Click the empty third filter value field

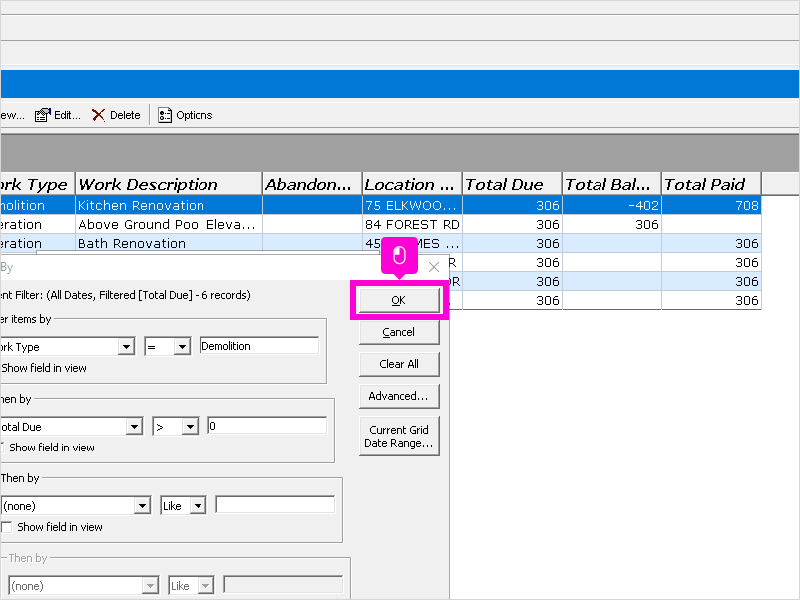pyautogui.click(x=275, y=505)
